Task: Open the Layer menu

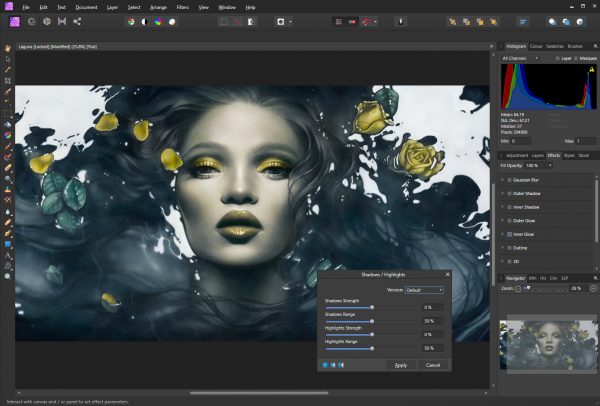Action: (x=112, y=7)
